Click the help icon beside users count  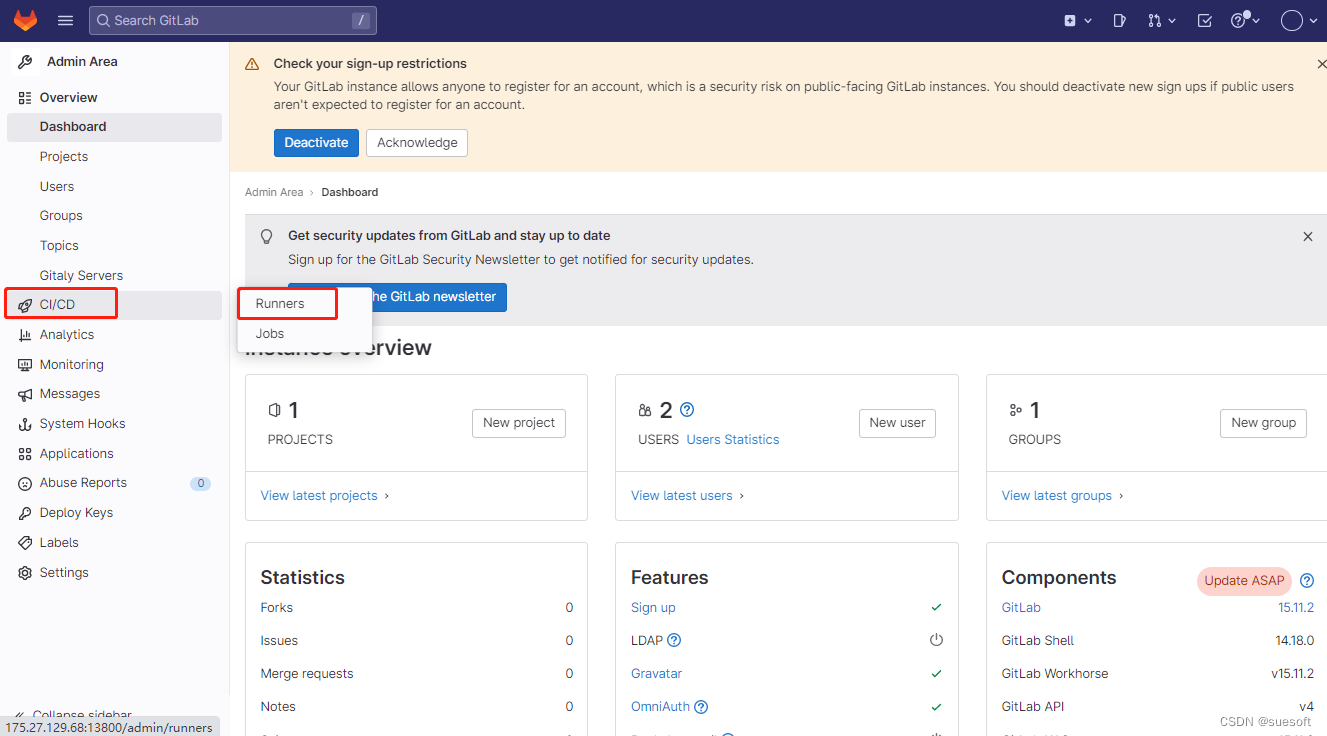pos(687,410)
